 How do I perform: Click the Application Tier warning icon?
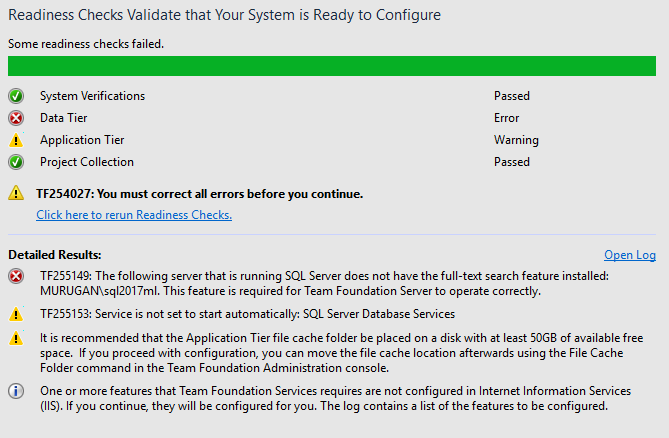click(x=15, y=141)
